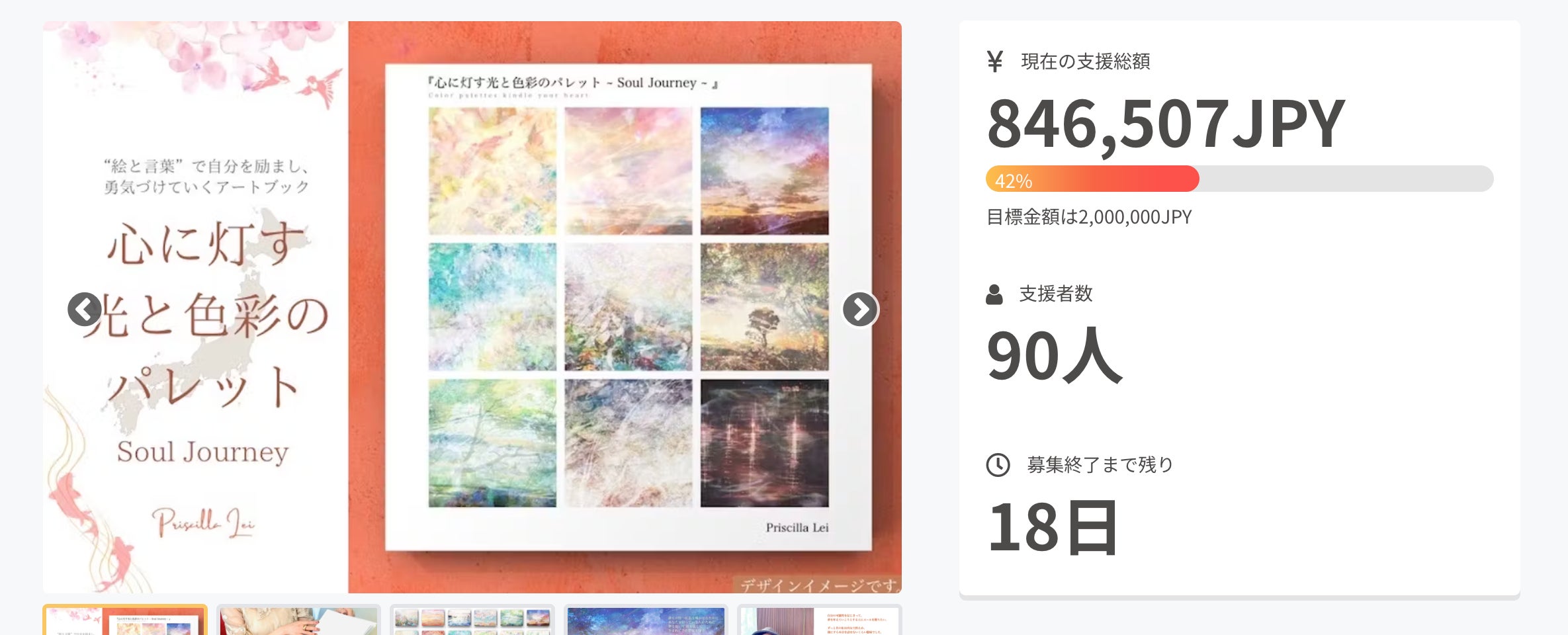The image size is (1568, 635).
Task: Click the 現在の支援総額 label
Action: click(1086, 62)
